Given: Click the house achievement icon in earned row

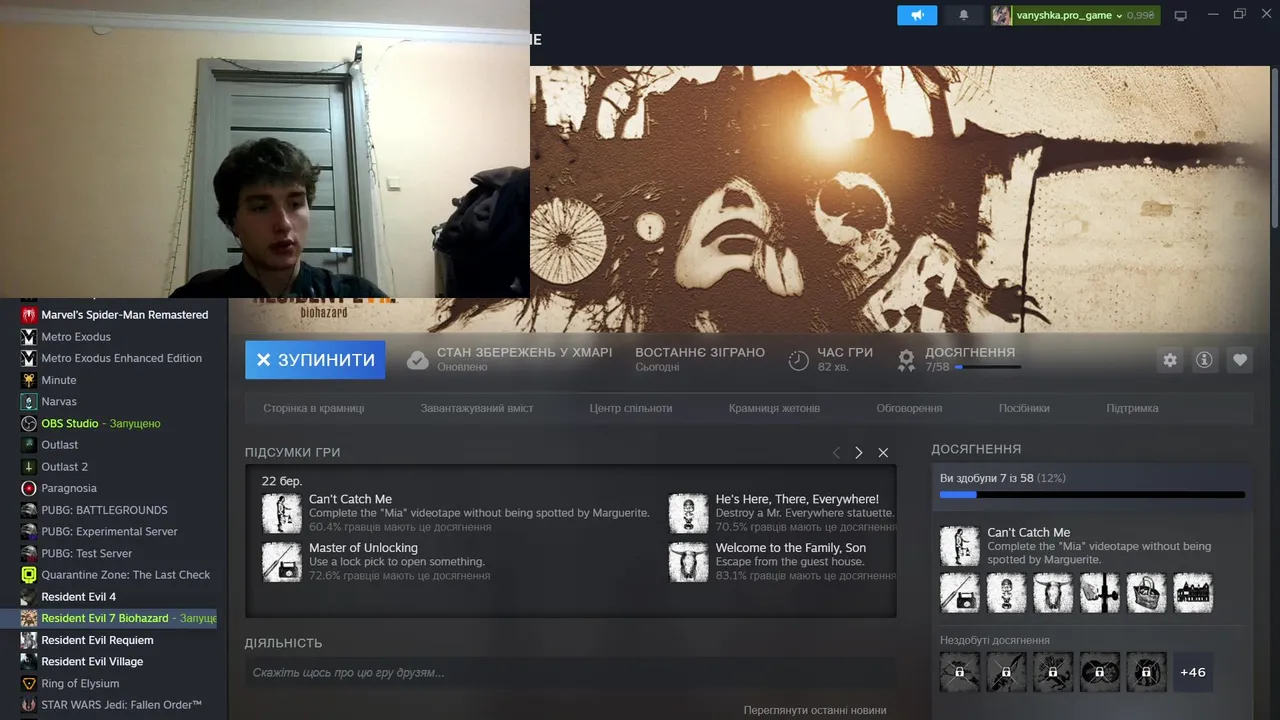Looking at the screenshot, I should [x=1193, y=593].
